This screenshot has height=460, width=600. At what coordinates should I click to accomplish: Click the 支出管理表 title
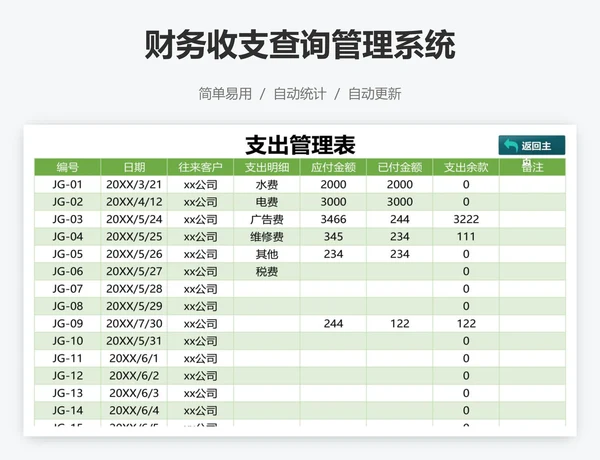point(300,145)
